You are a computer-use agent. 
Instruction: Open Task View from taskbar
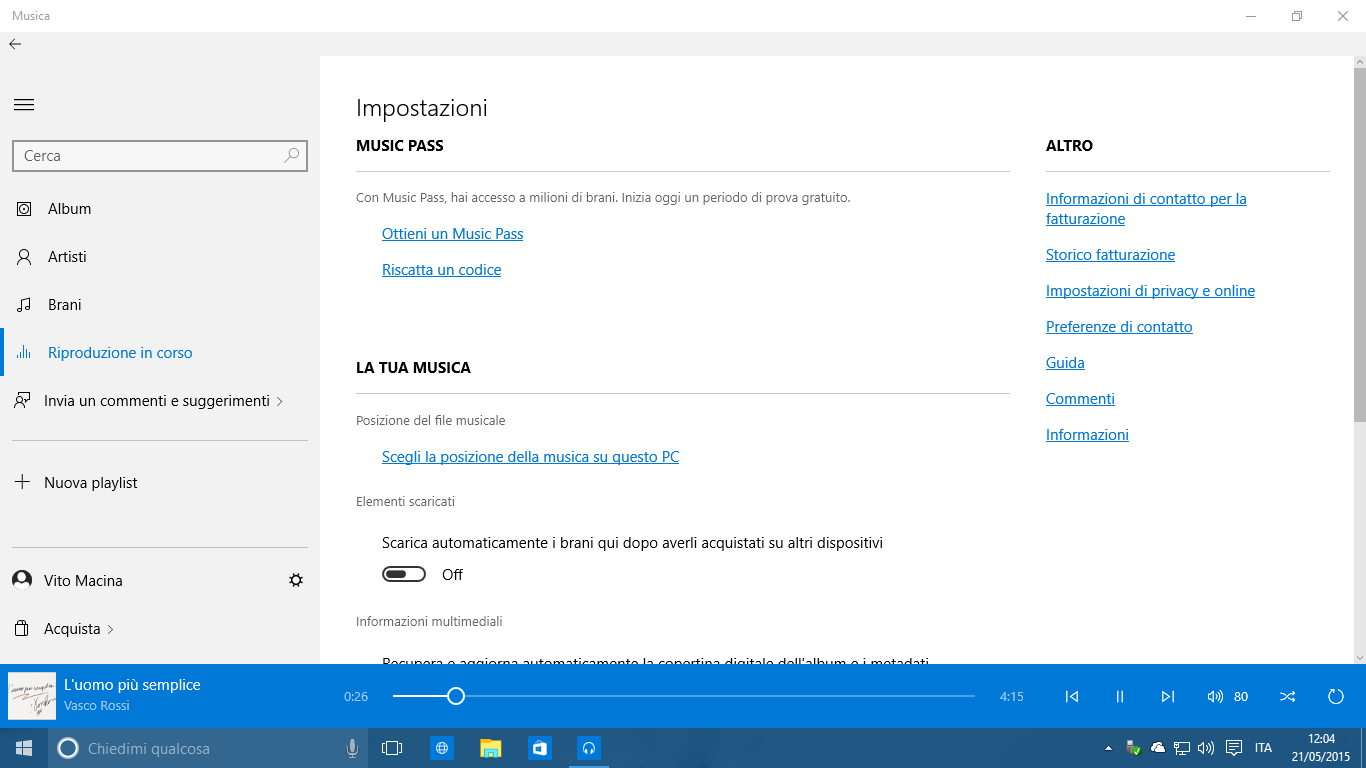coord(392,748)
